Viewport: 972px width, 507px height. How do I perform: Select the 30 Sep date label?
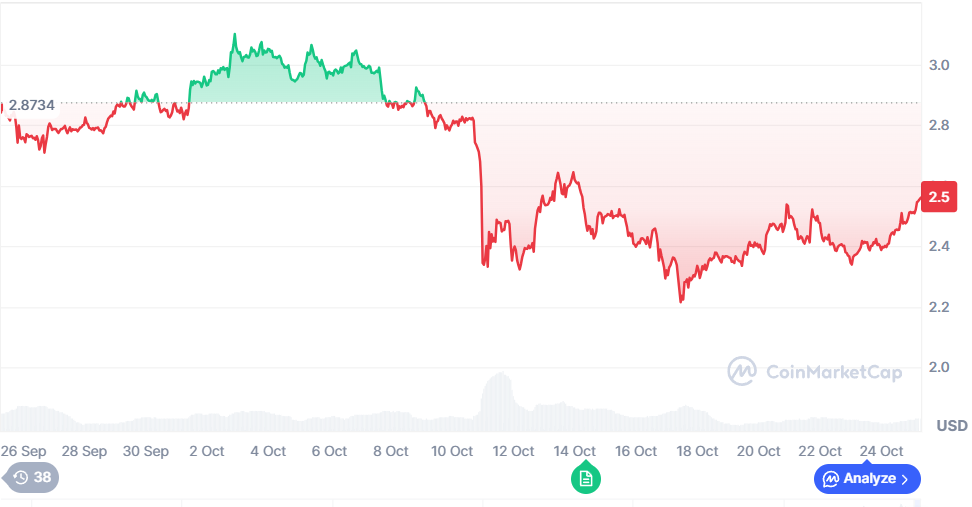point(145,451)
